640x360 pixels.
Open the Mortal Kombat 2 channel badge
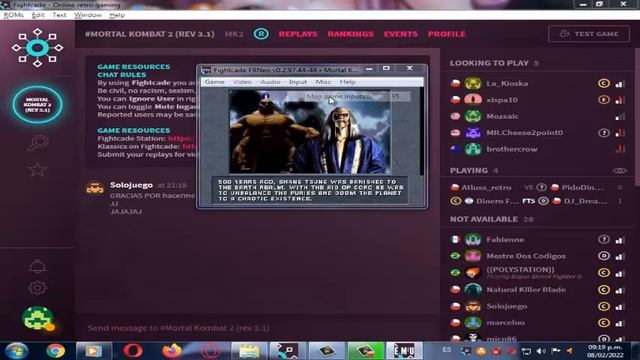37,104
